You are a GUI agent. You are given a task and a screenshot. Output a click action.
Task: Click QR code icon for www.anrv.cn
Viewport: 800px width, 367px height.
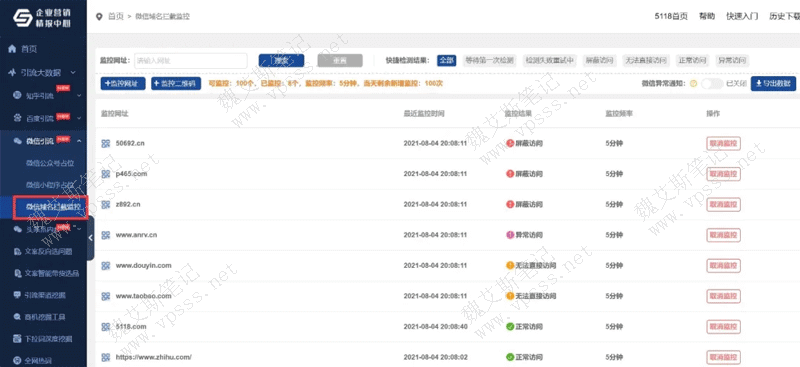tap(106, 235)
